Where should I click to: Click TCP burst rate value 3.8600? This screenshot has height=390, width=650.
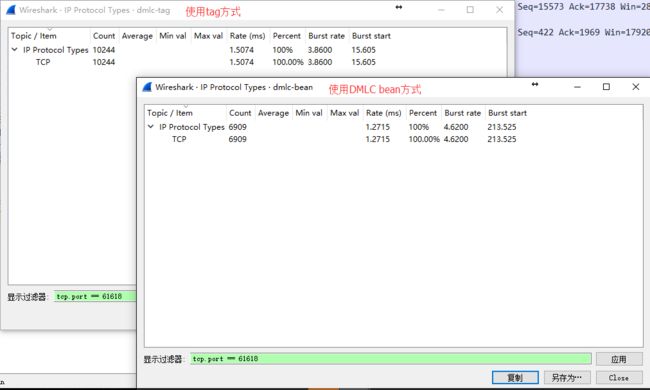tap(320, 62)
